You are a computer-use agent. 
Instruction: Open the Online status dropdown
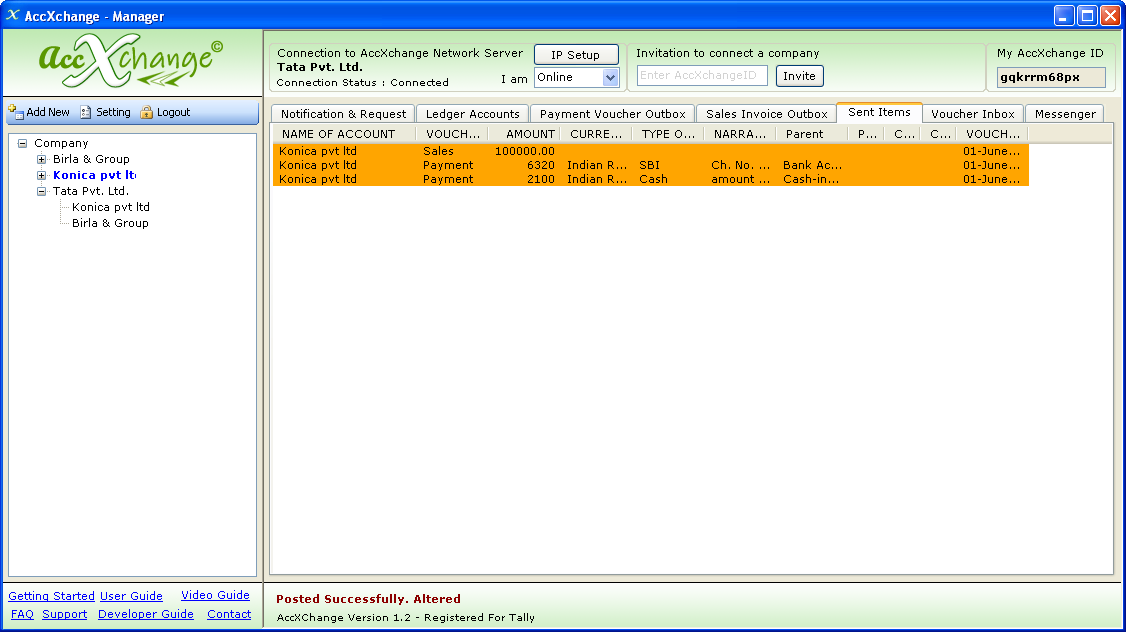click(x=610, y=78)
